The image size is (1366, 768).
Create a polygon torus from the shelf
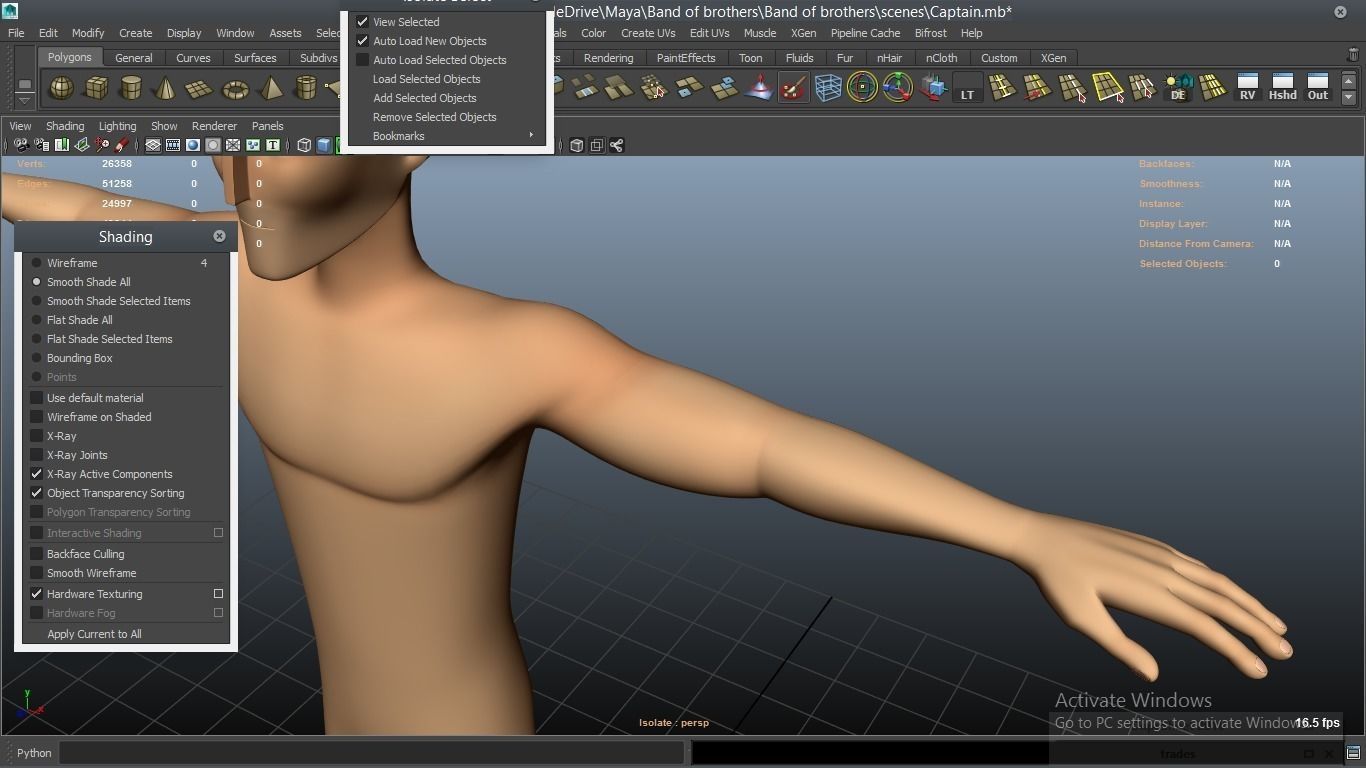pyautogui.click(x=235, y=89)
